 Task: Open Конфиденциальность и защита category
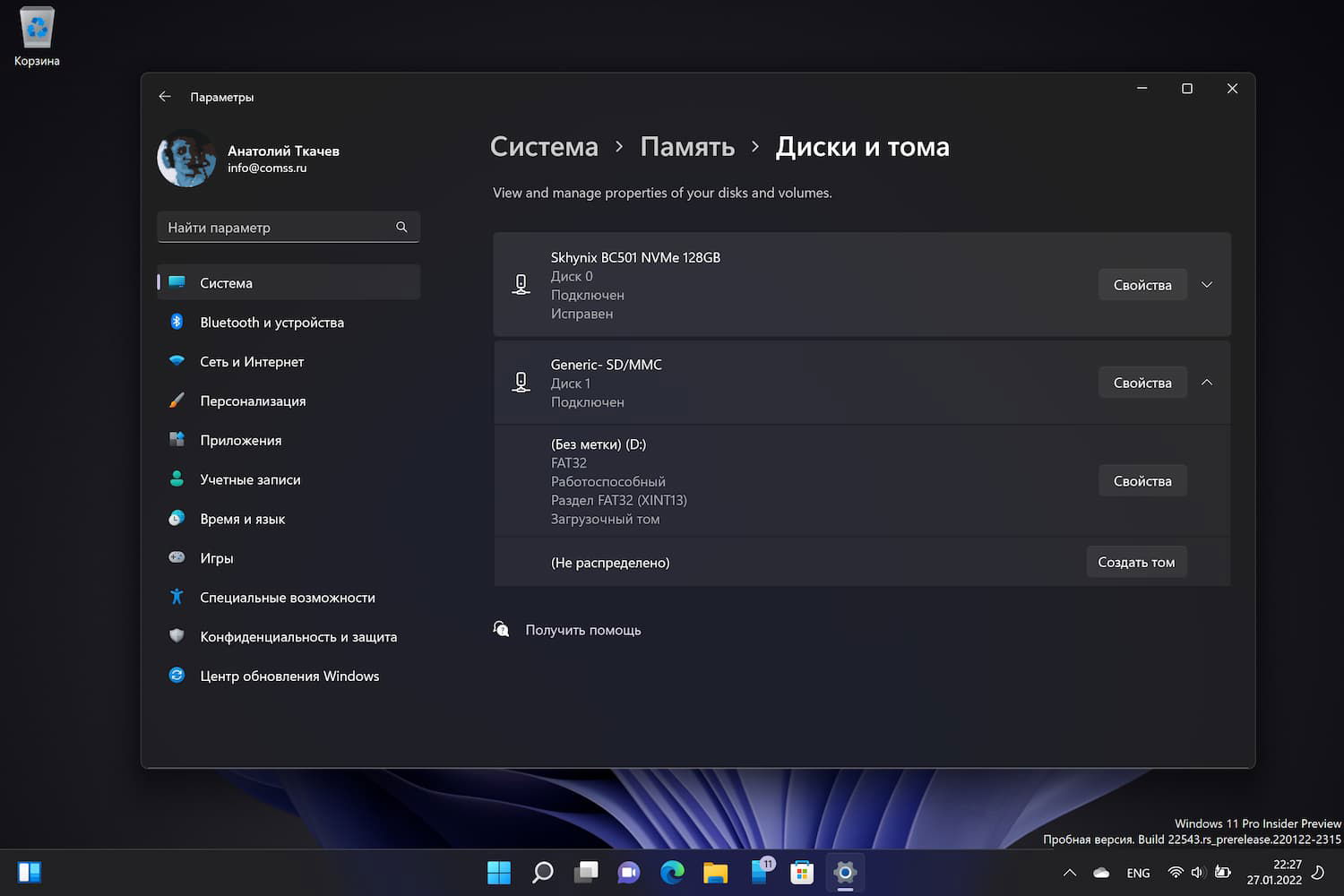tap(289, 636)
